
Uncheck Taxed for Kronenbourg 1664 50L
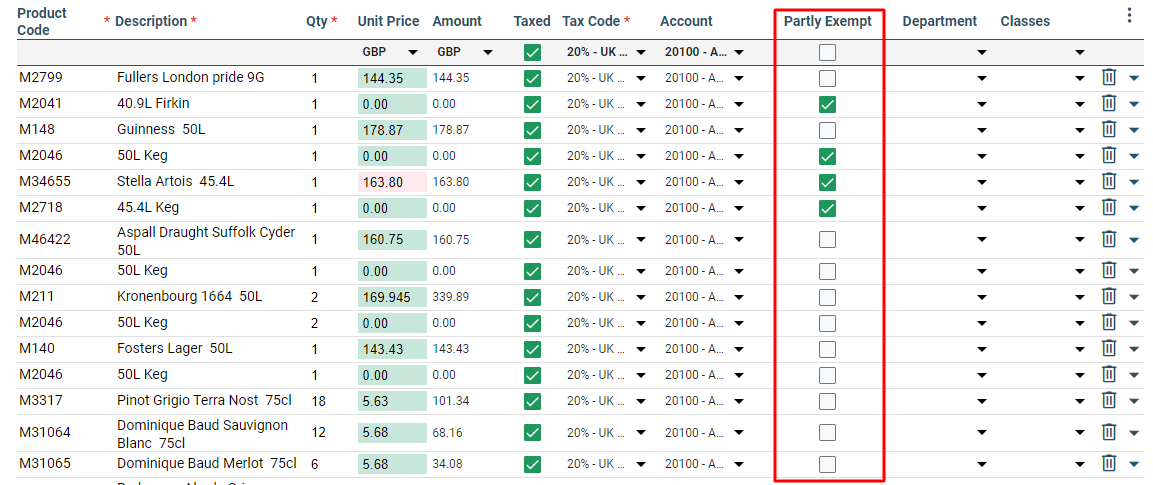coord(532,298)
